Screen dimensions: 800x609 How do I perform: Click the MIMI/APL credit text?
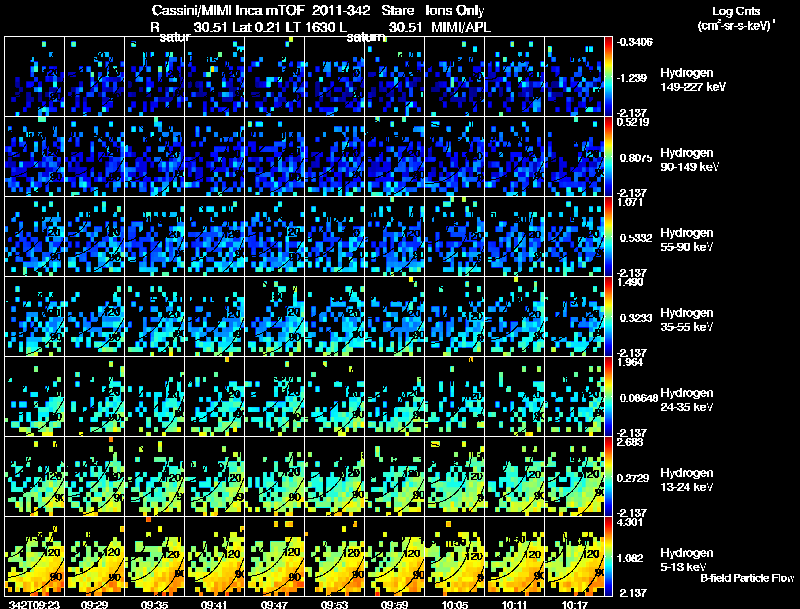(461, 27)
